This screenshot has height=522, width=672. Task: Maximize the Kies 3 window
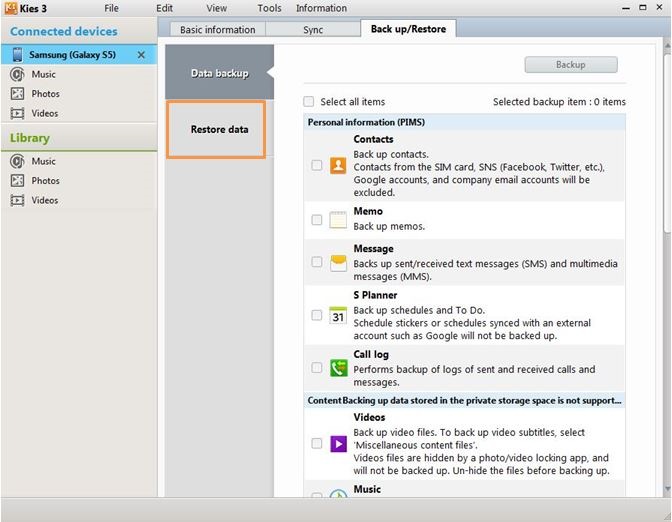[642, 7]
